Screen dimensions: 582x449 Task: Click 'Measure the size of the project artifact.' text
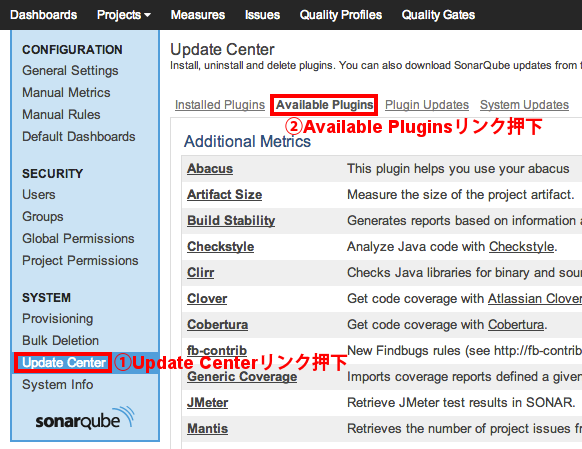[x=461, y=195]
